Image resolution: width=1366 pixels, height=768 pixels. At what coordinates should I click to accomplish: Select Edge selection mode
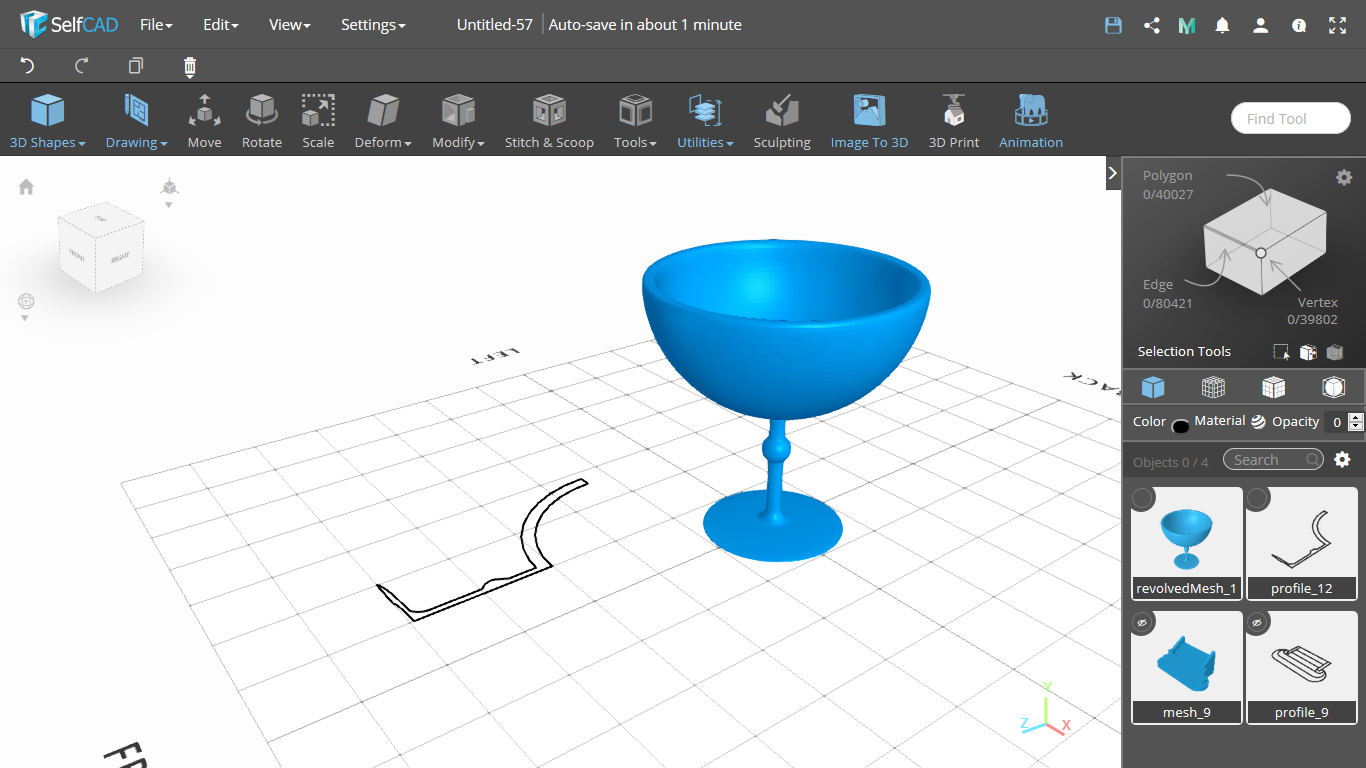click(x=1168, y=294)
